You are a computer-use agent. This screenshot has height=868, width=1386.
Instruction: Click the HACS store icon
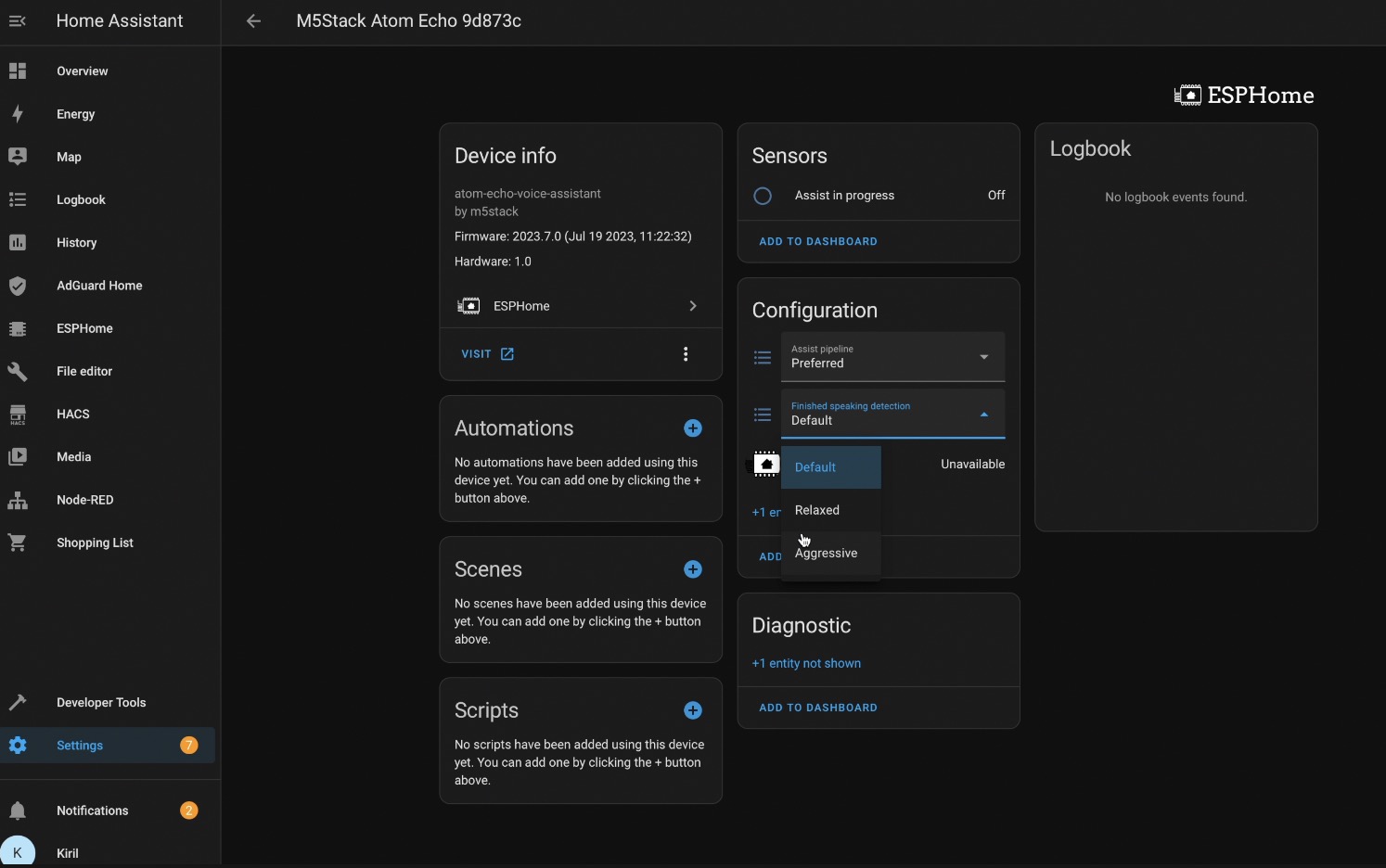pyautogui.click(x=18, y=415)
